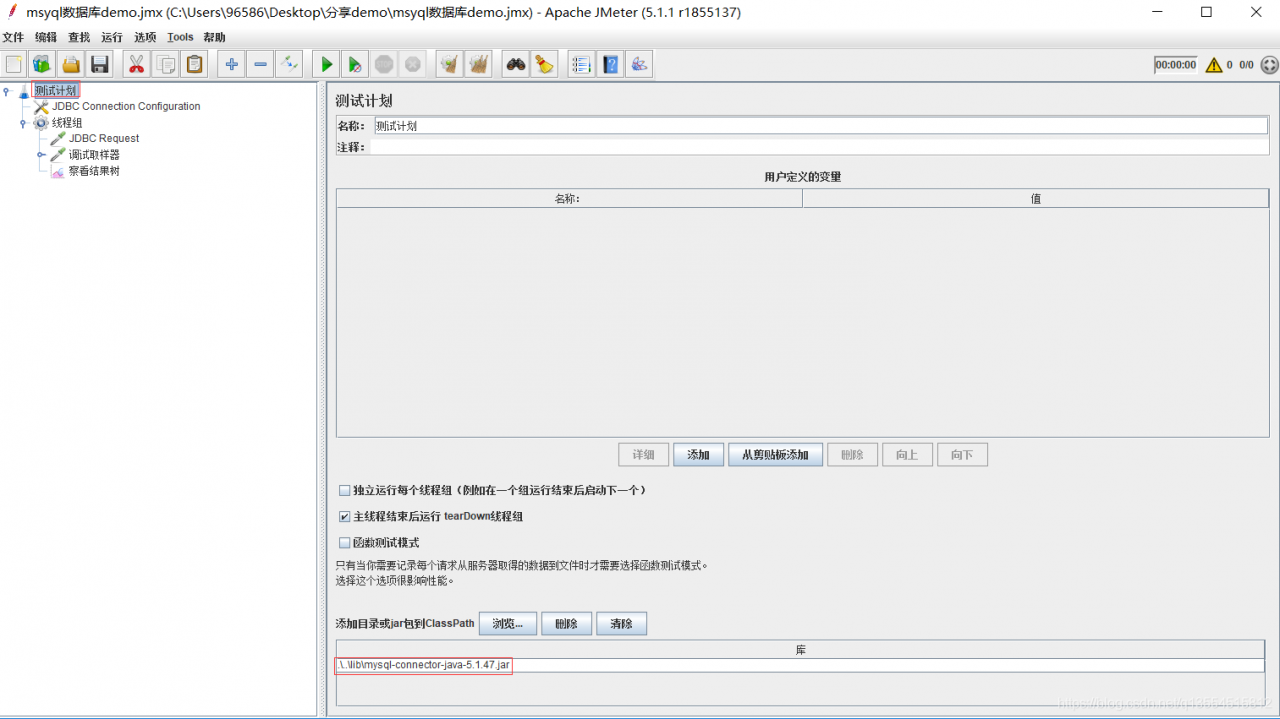Click the greyed Stop icon

(x=384, y=65)
